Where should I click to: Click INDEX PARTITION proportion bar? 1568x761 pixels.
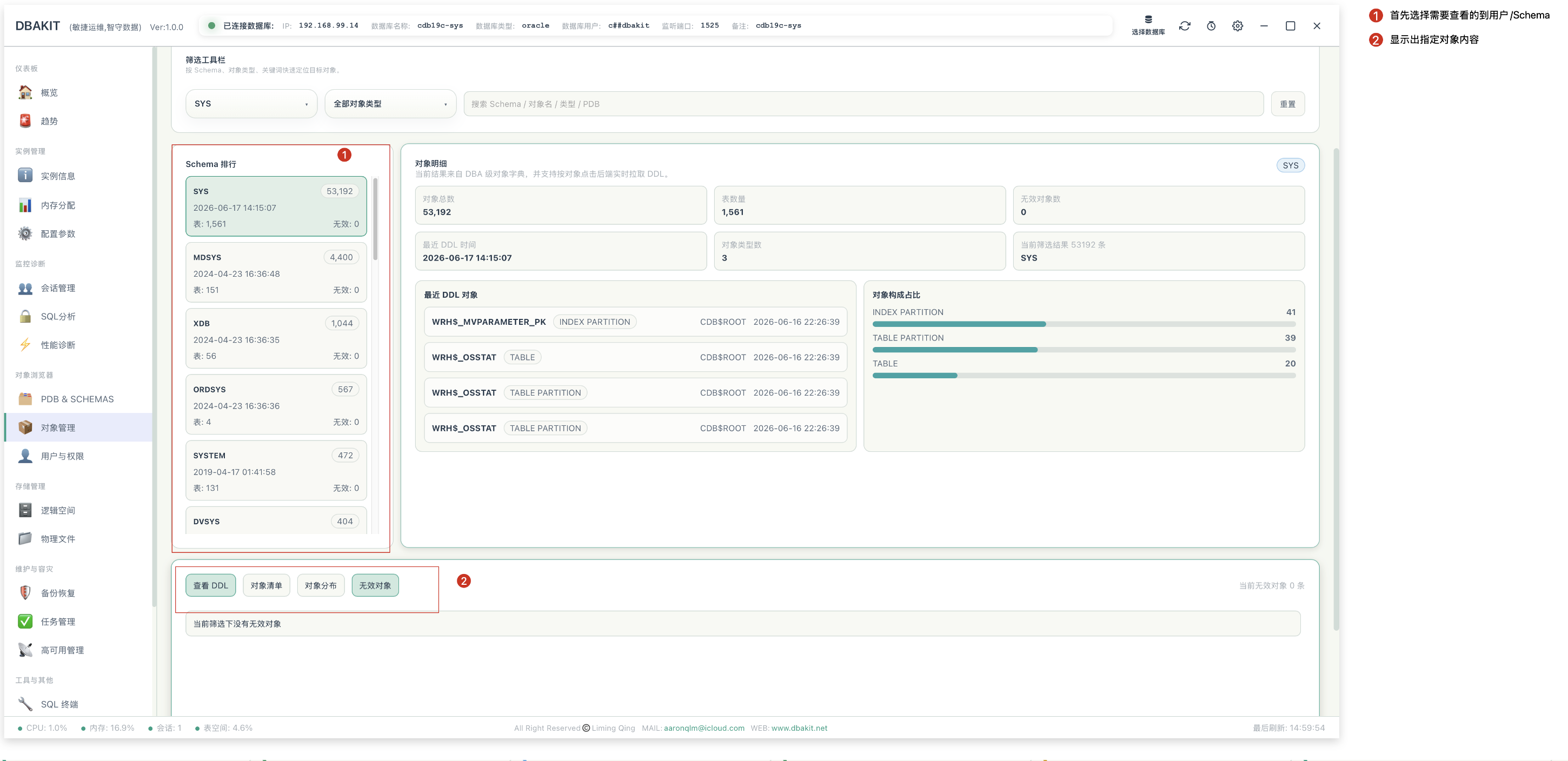[1084, 324]
